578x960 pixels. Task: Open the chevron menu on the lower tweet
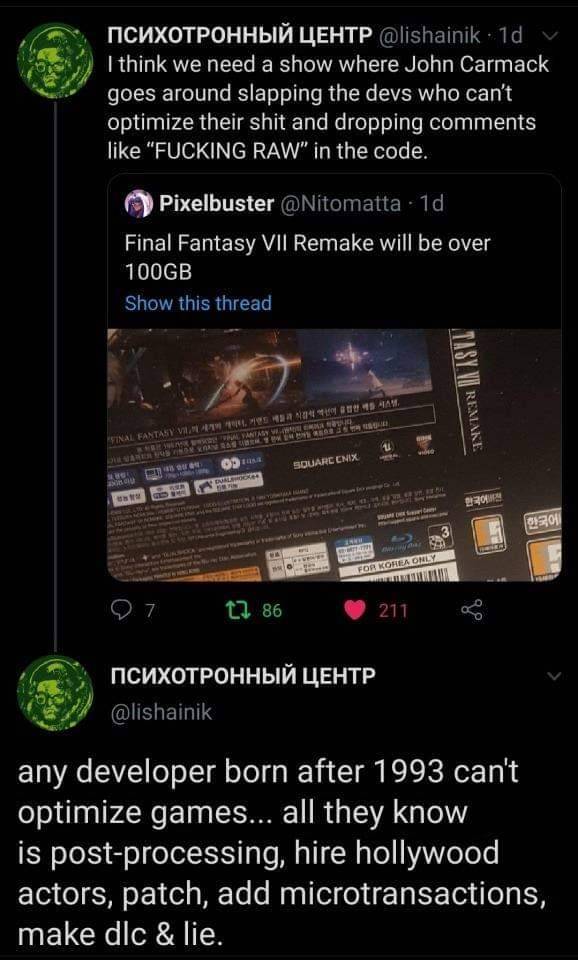(554, 677)
